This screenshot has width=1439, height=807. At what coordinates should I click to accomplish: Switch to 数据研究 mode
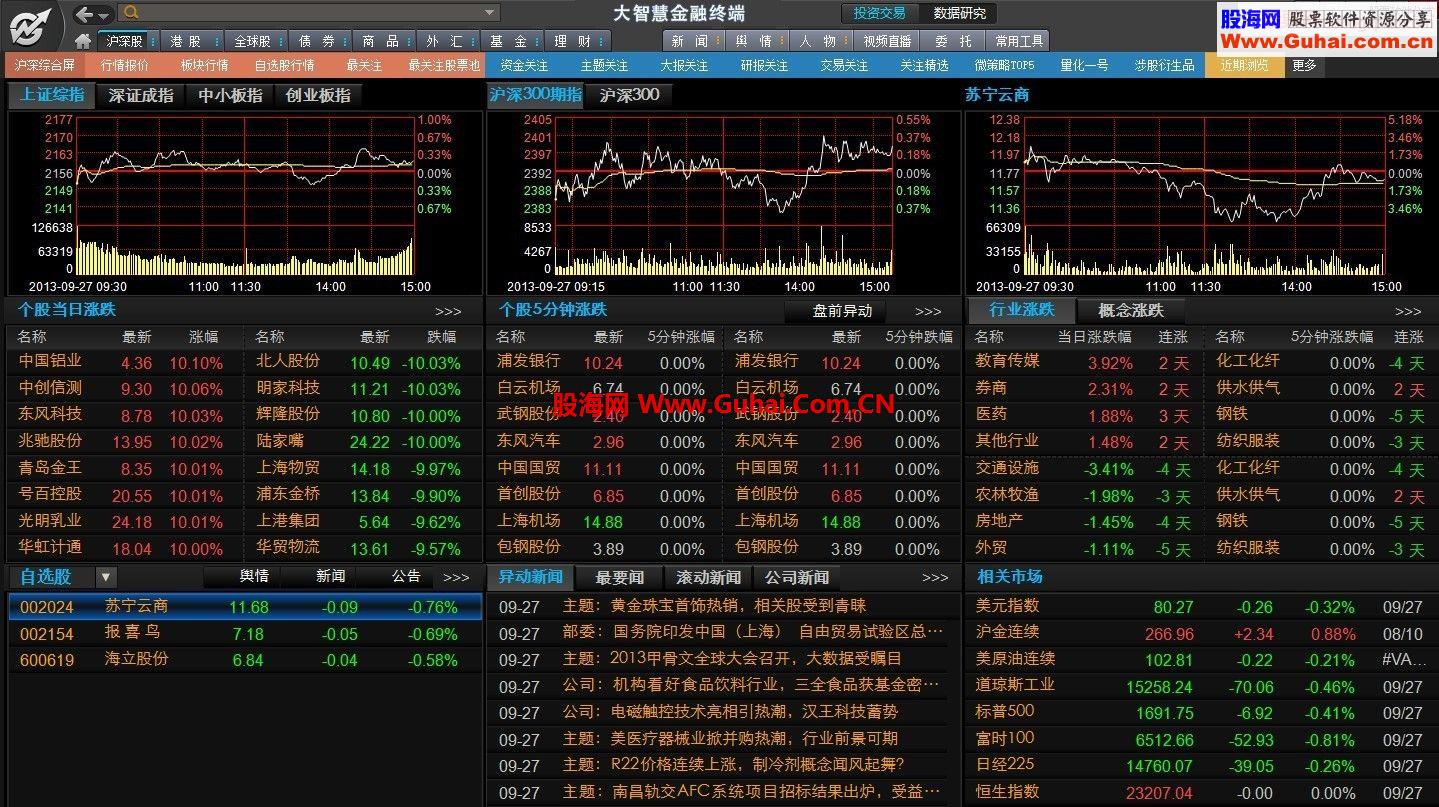point(959,13)
